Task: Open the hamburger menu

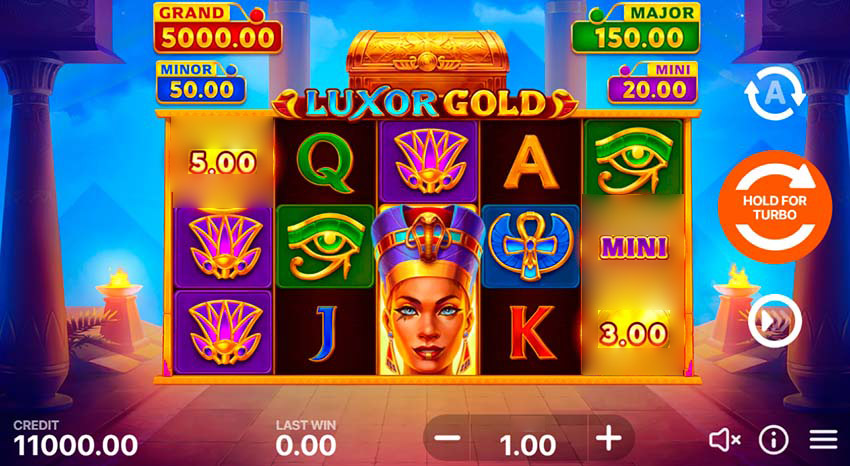Action: (x=823, y=440)
